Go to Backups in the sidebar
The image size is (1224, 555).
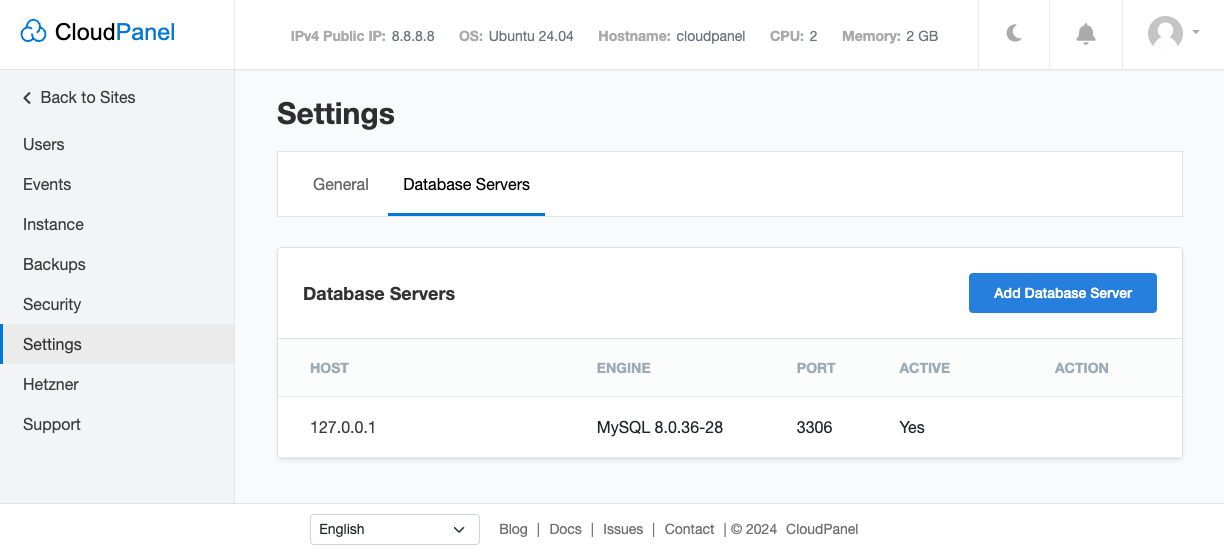(54, 264)
